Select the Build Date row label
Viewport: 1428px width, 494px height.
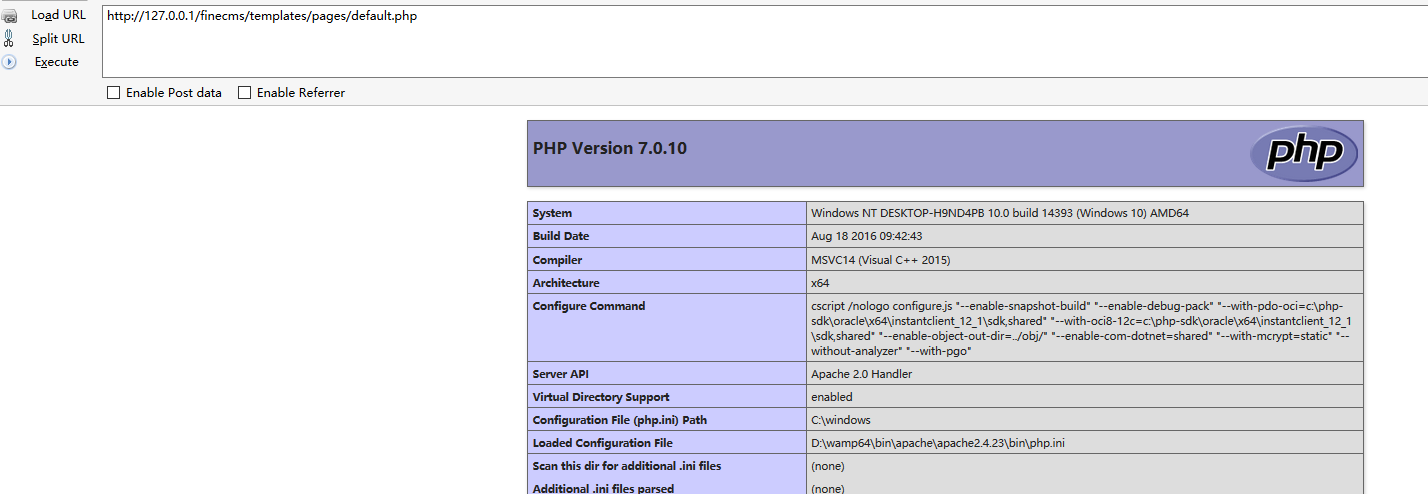[561, 236]
